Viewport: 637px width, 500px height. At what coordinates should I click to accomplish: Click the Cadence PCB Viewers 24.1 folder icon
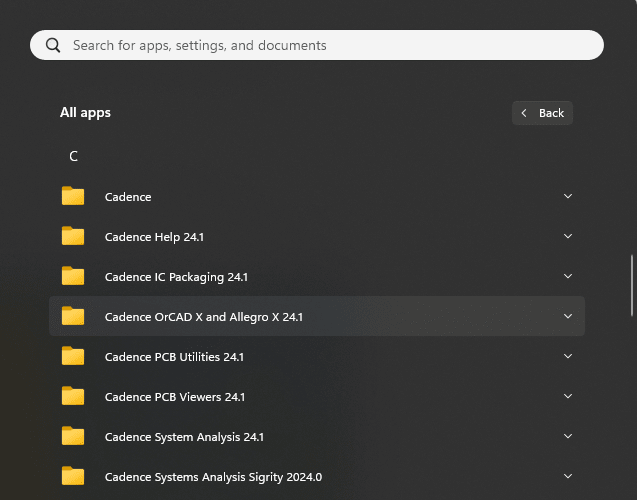73,396
